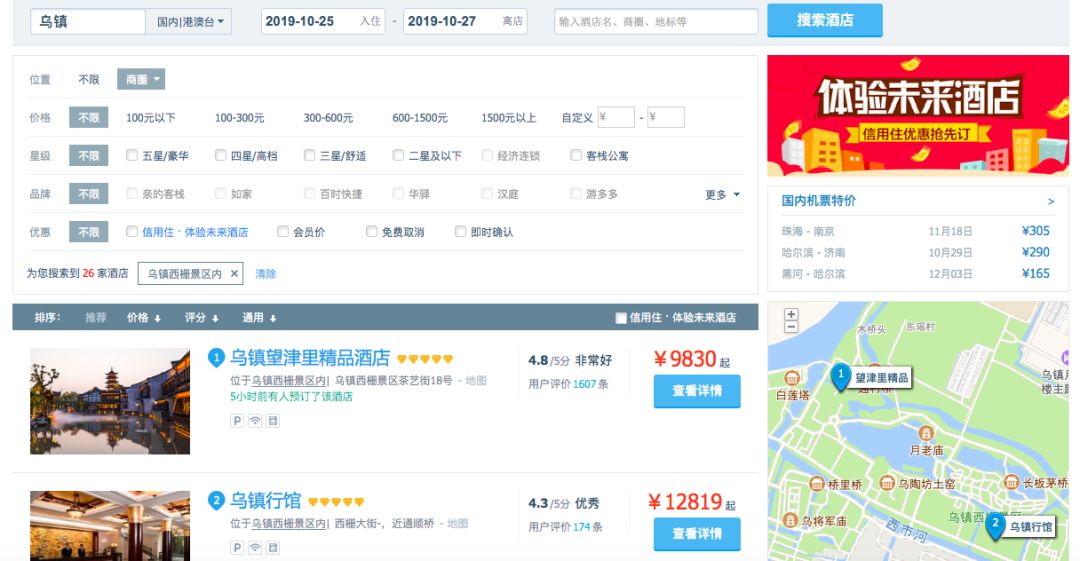This screenshot has width=1080, height=561.
Task: Focus the hotel name keyword input
Action: (x=656, y=21)
